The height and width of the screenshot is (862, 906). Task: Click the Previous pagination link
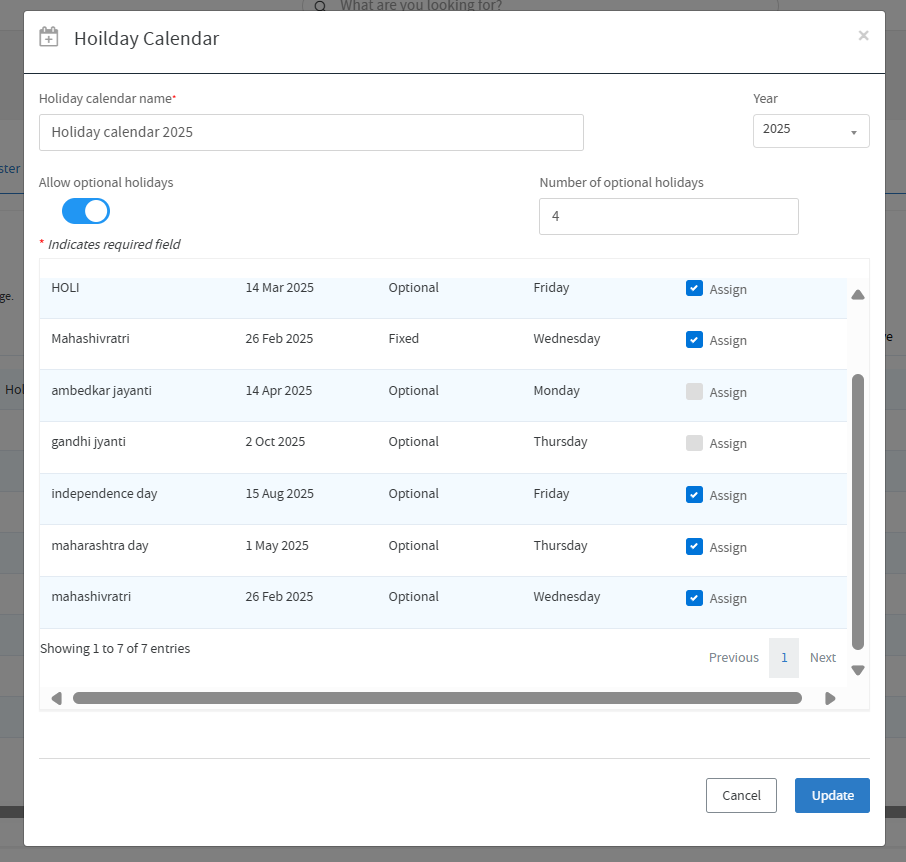tap(733, 658)
